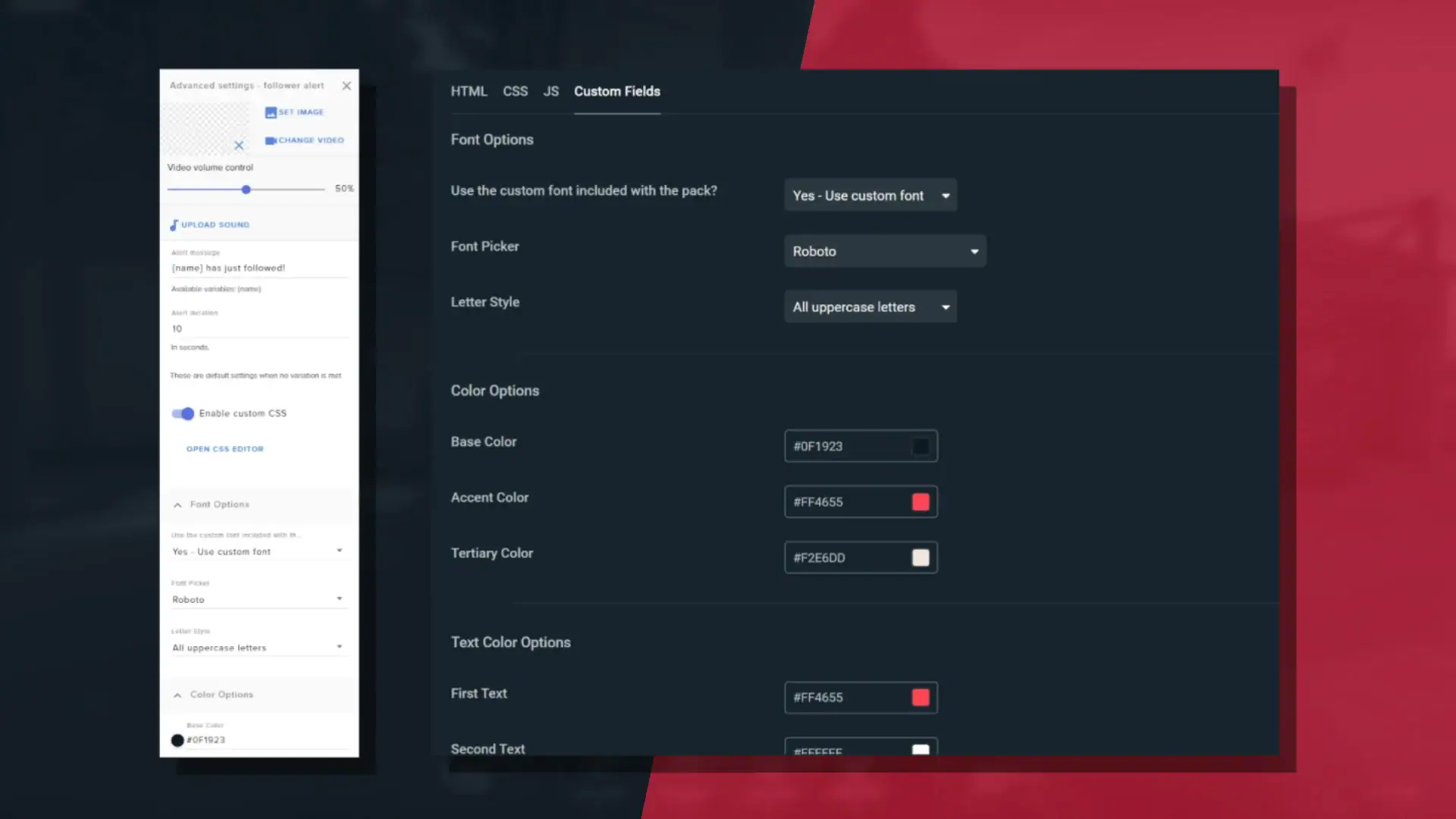Image resolution: width=1456 pixels, height=819 pixels.
Task: Toggle the Enable custom CSS switch
Action: (x=183, y=413)
